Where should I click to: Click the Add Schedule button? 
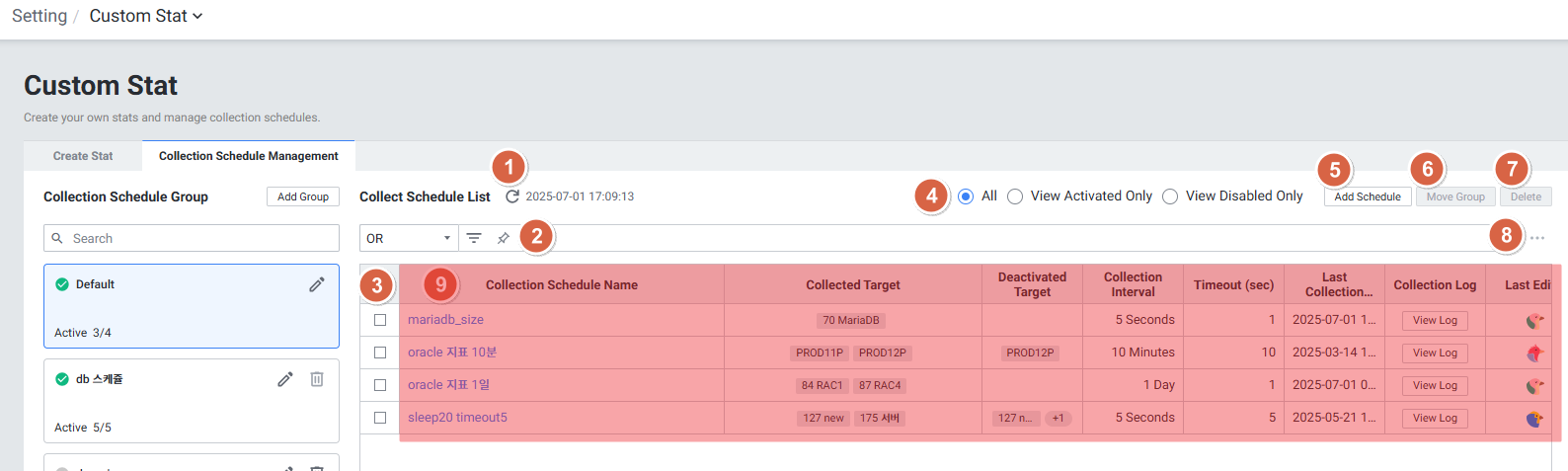click(1368, 196)
